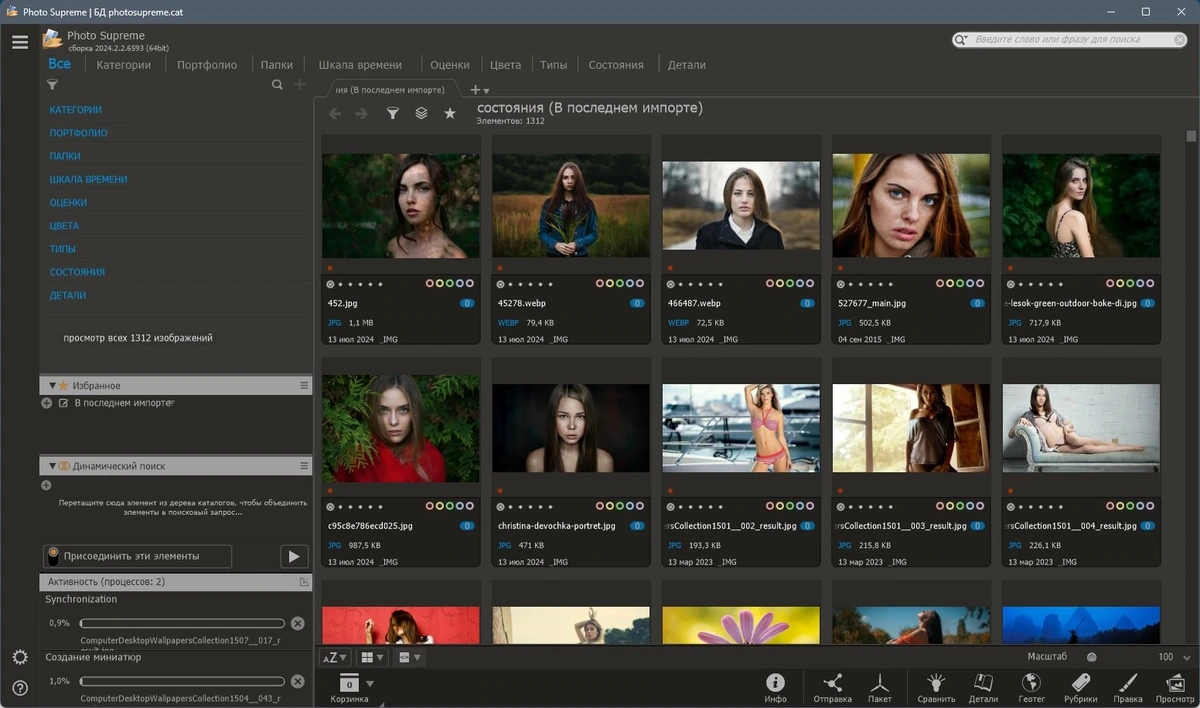Open the ЦВЕТА section in the catalog tree
This screenshot has height=708, width=1200.
(x=64, y=226)
